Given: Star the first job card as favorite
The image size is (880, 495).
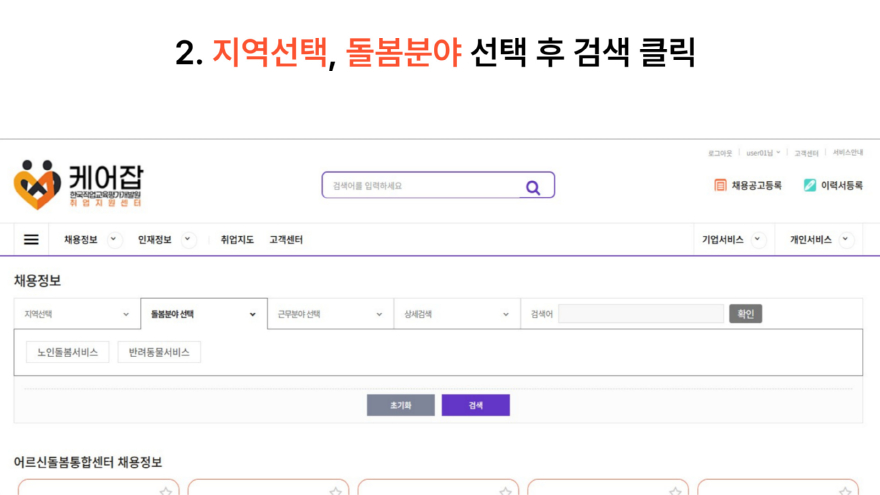Looking at the screenshot, I should 166,491.
